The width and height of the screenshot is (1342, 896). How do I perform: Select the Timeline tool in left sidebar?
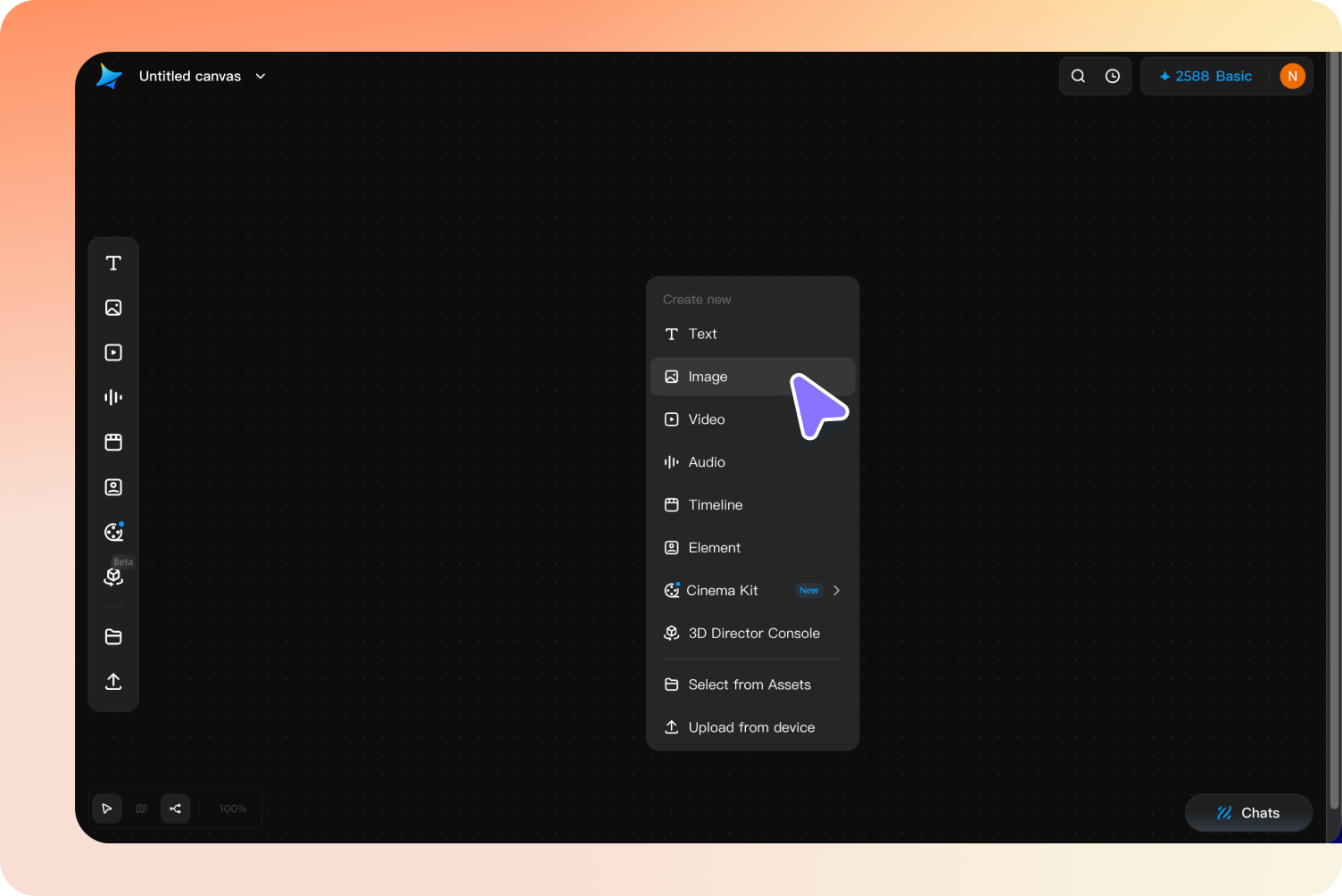(x=113, y=442)
